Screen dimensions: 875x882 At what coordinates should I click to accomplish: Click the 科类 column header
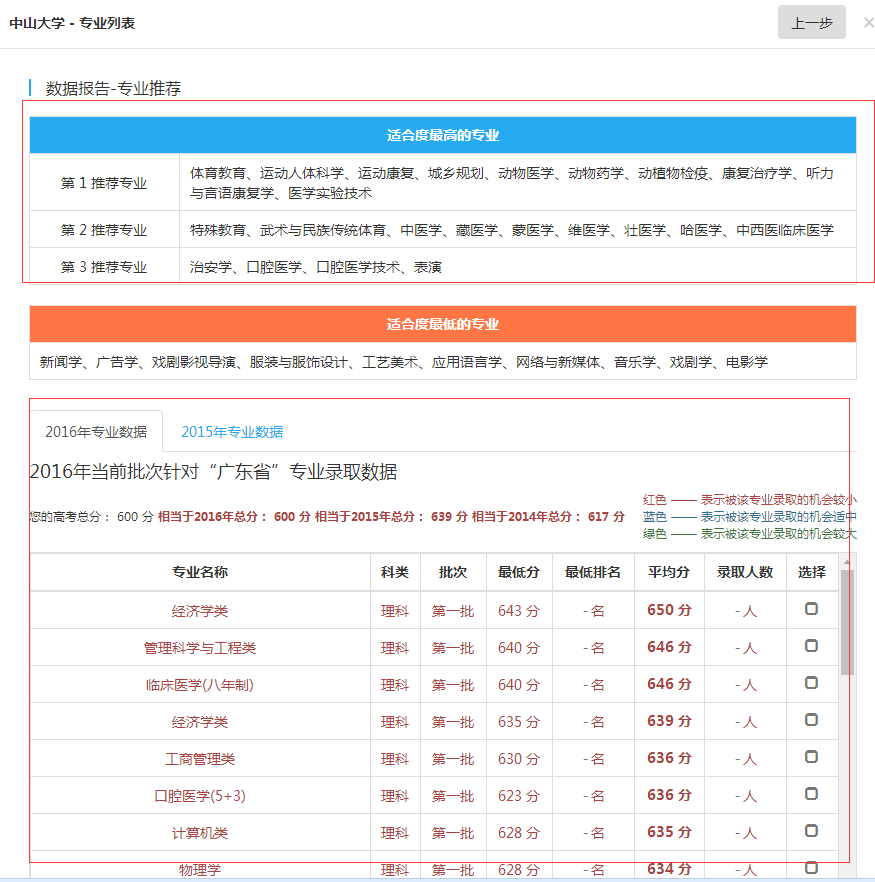[395, 572]
